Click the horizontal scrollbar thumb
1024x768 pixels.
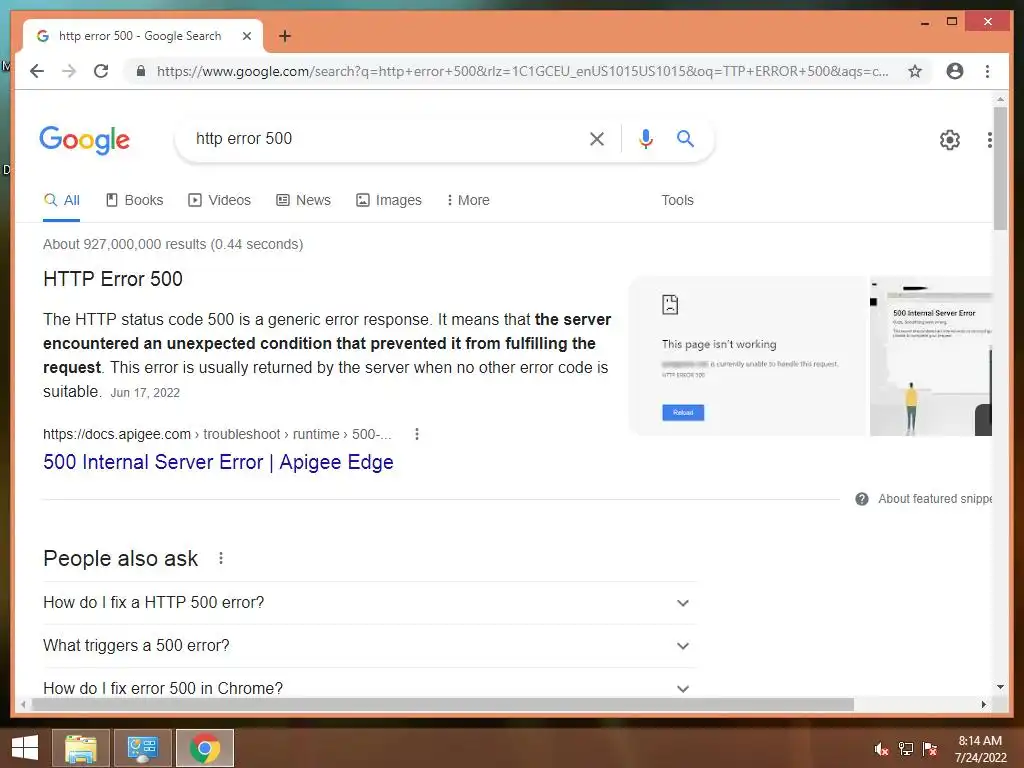tap(443, 705)
